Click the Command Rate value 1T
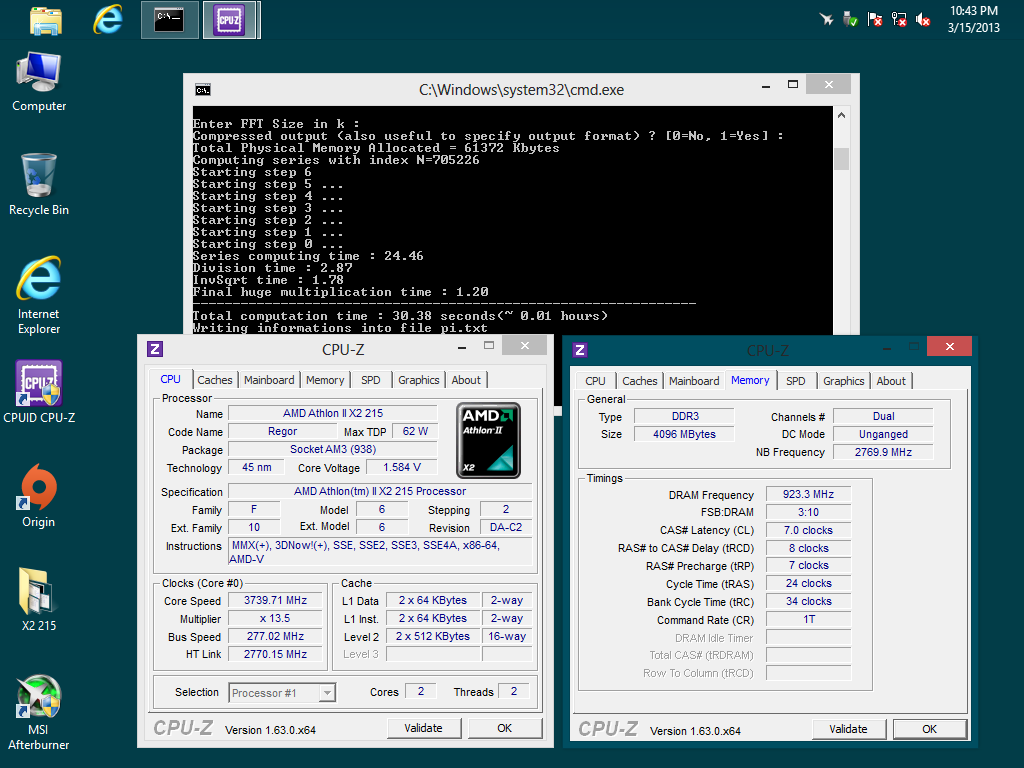Image resolution: width=1024 pixels, height=768 pixels. pyautogui.click(x=808, y=620)
